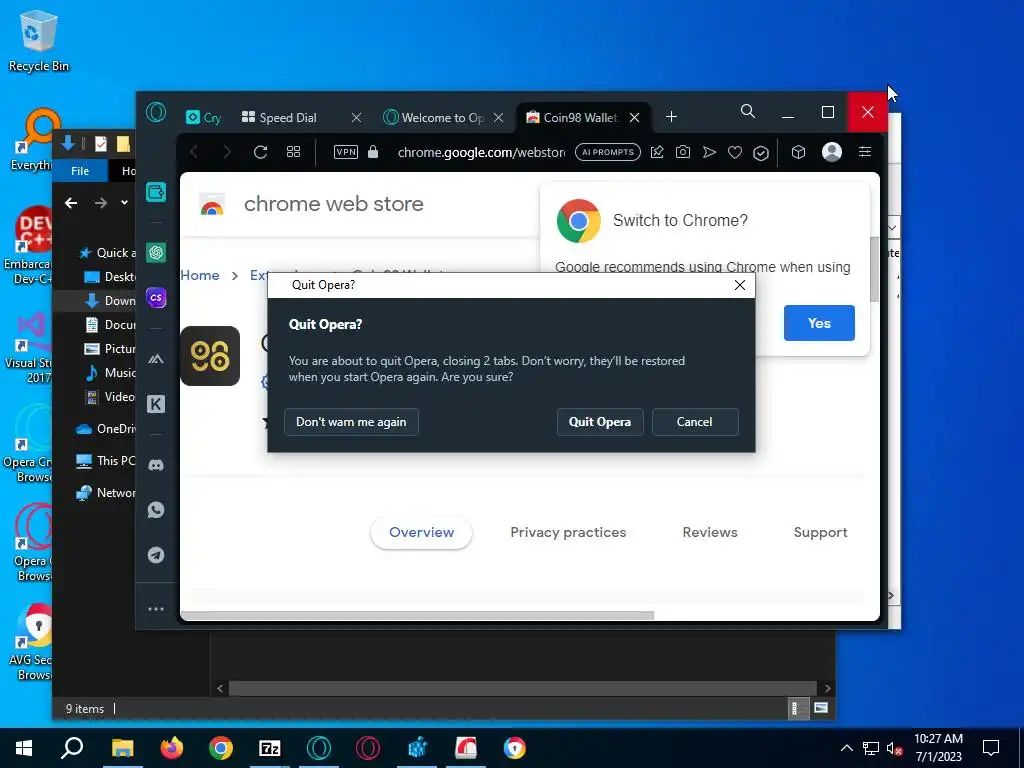
Task: Click the heart bookmark icon
Action: pyautogui.click(x=735, y=152)
